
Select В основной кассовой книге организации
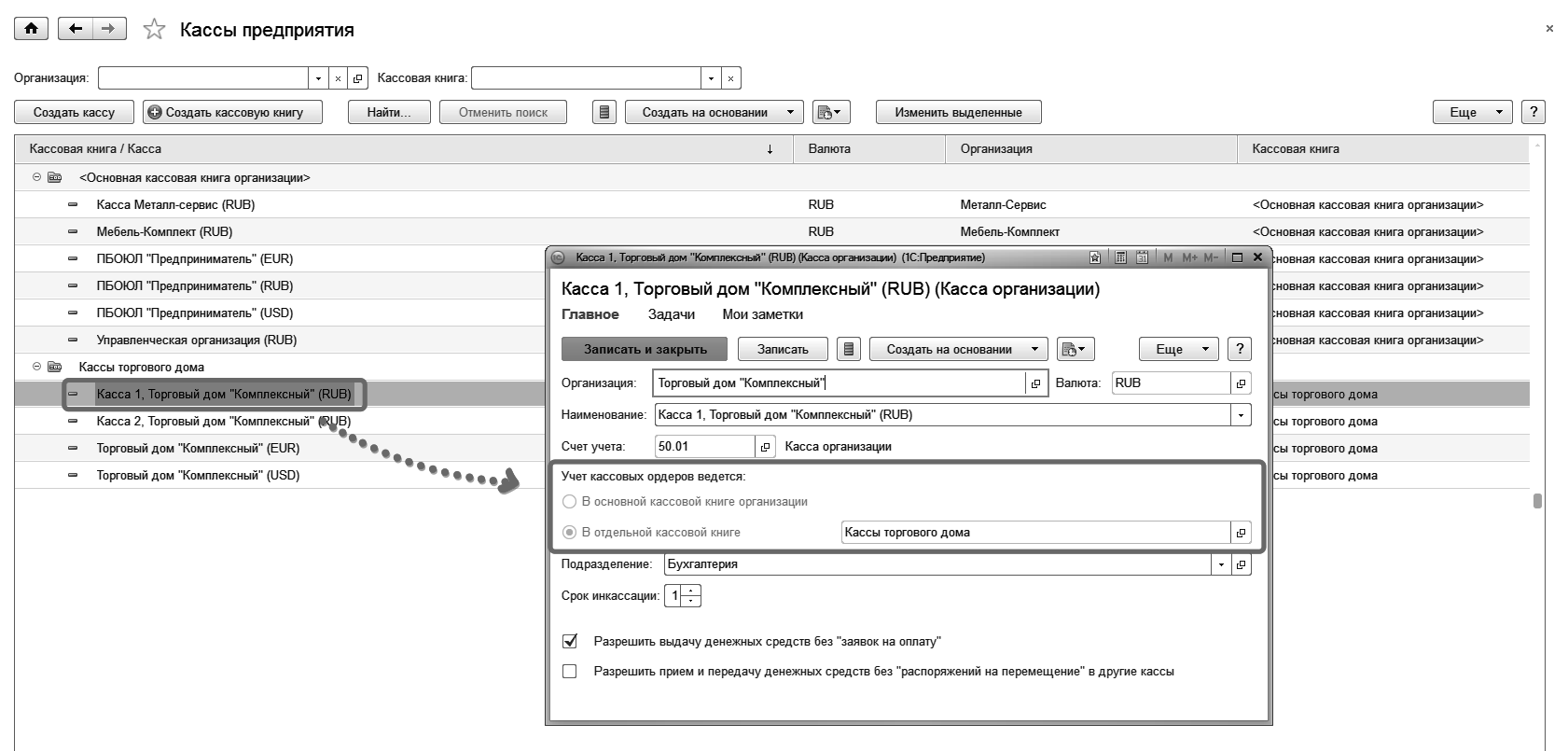tap(569, 502)
